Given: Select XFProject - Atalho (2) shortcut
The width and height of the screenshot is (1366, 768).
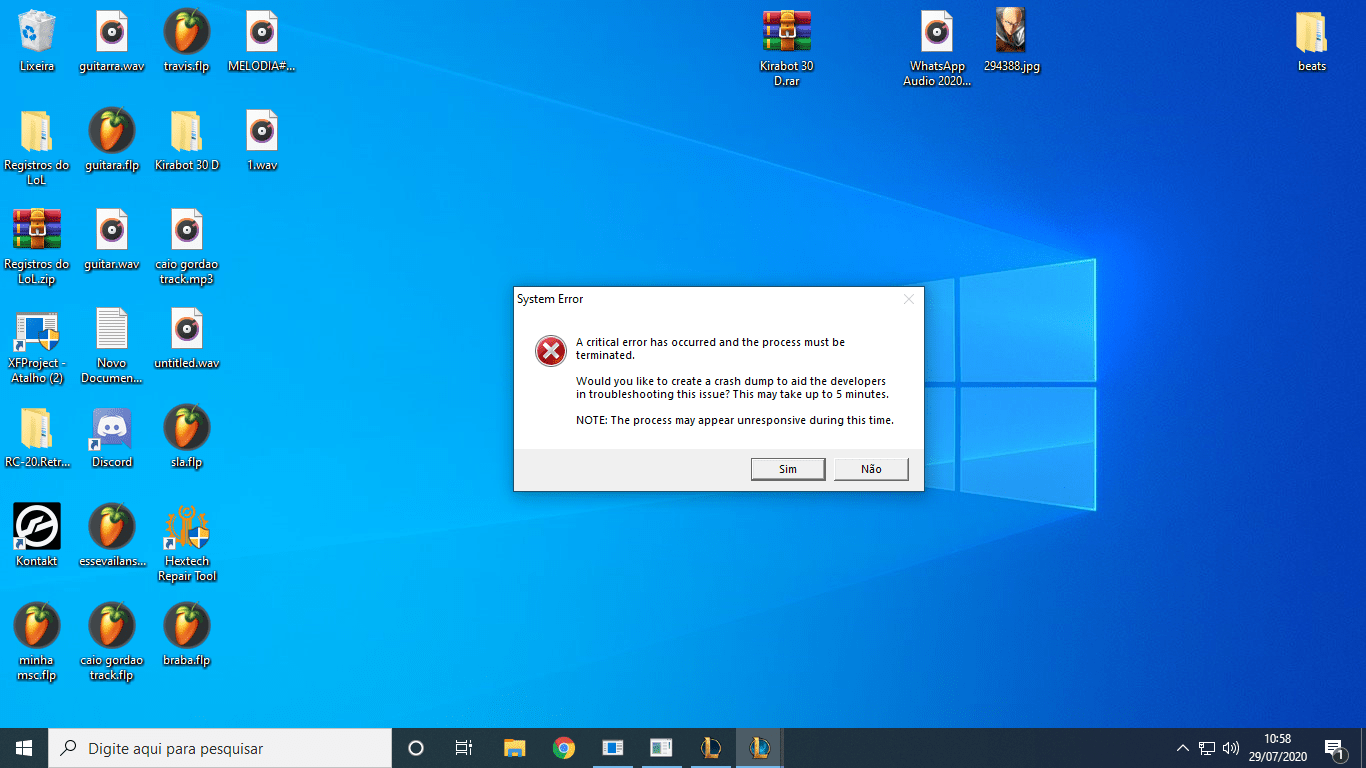Looking at the screenshot, I should coord(37,345).
